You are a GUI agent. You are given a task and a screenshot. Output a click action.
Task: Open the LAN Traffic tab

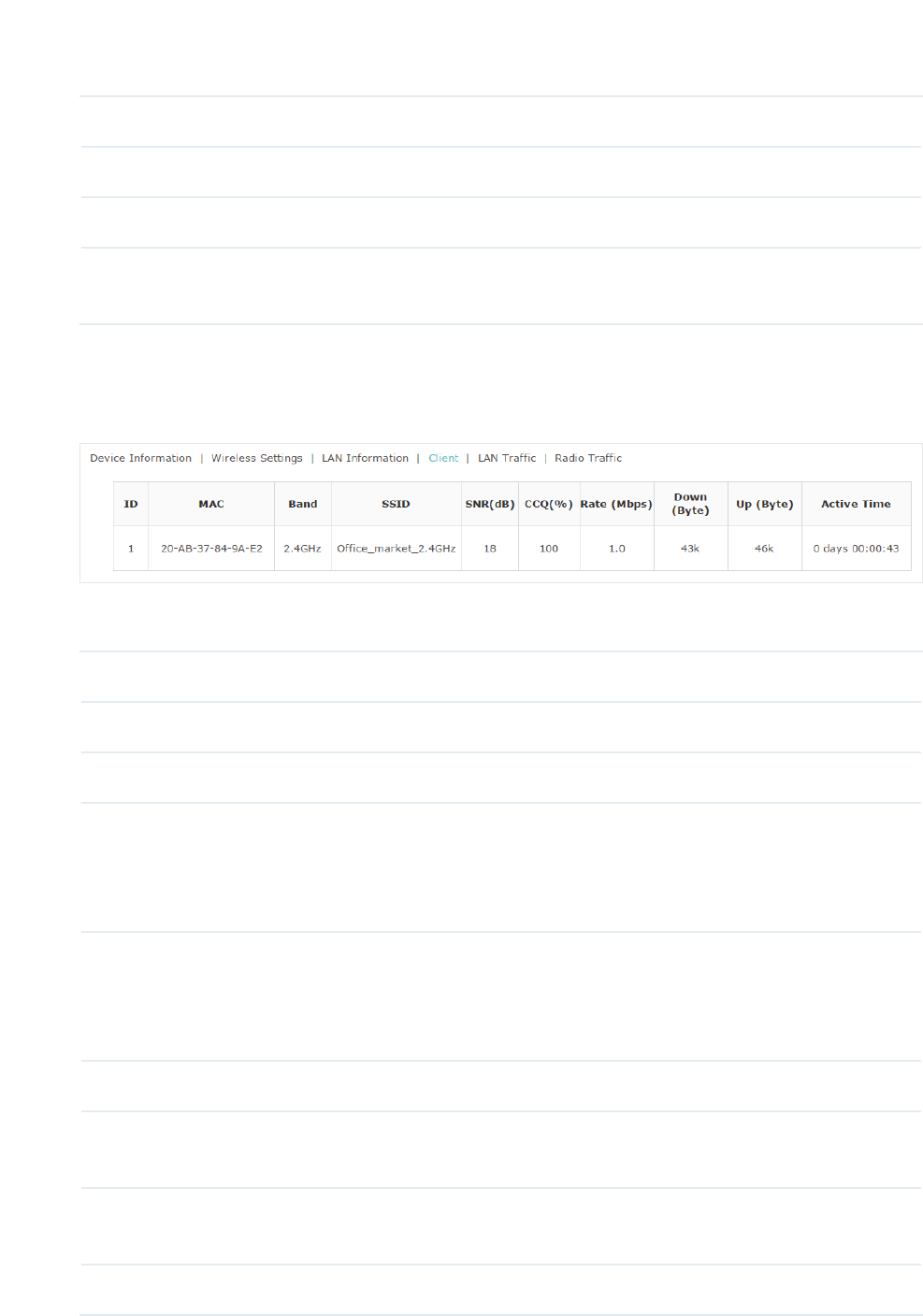coord(507,458)
